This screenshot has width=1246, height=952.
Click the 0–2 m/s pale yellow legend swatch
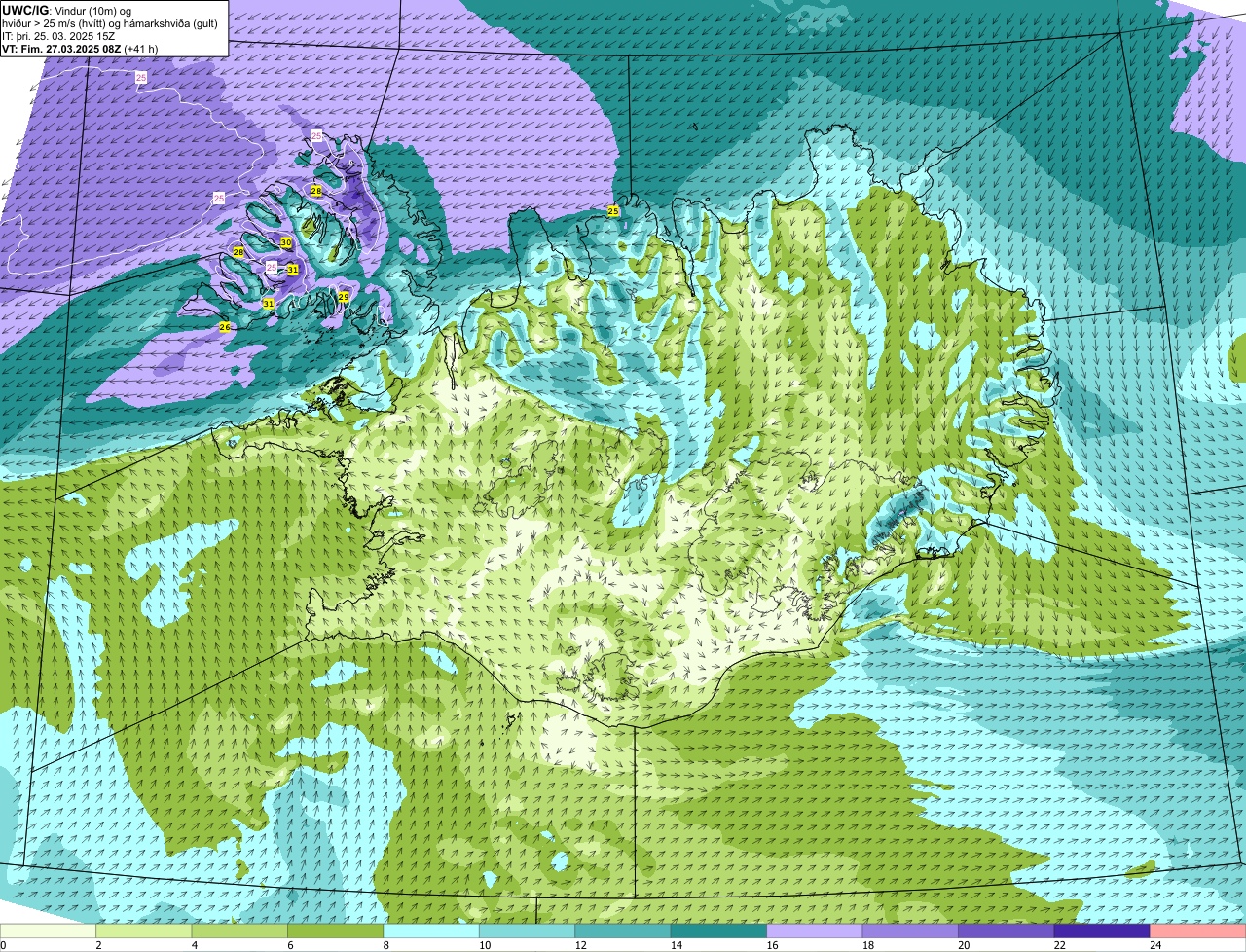point(49,931)
